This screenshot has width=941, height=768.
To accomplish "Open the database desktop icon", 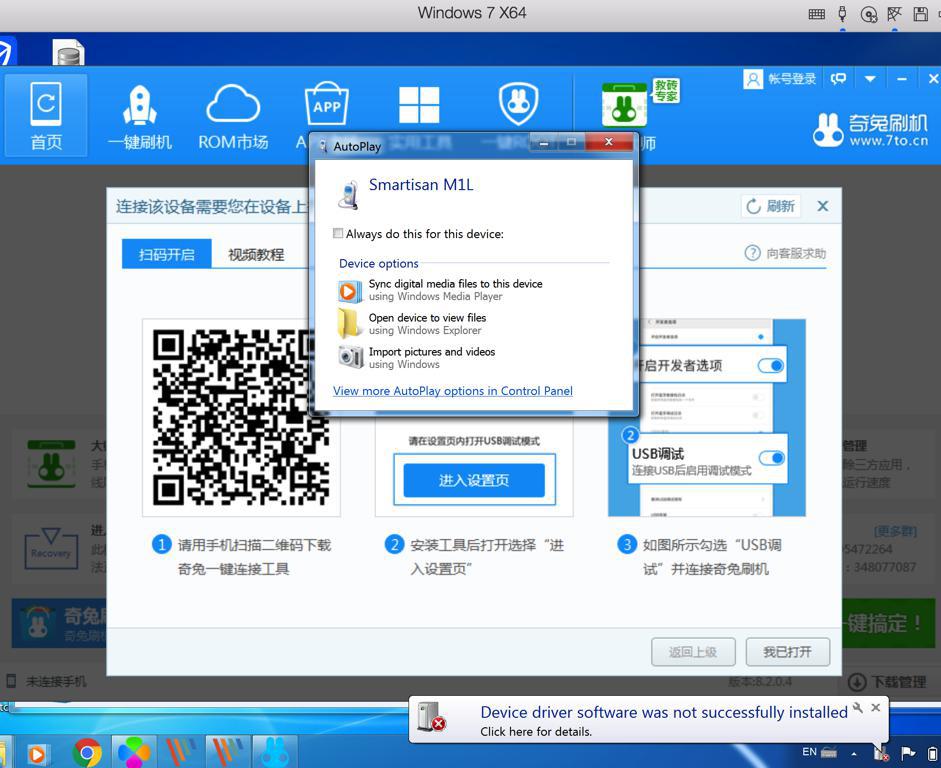I will pos(68,52).
